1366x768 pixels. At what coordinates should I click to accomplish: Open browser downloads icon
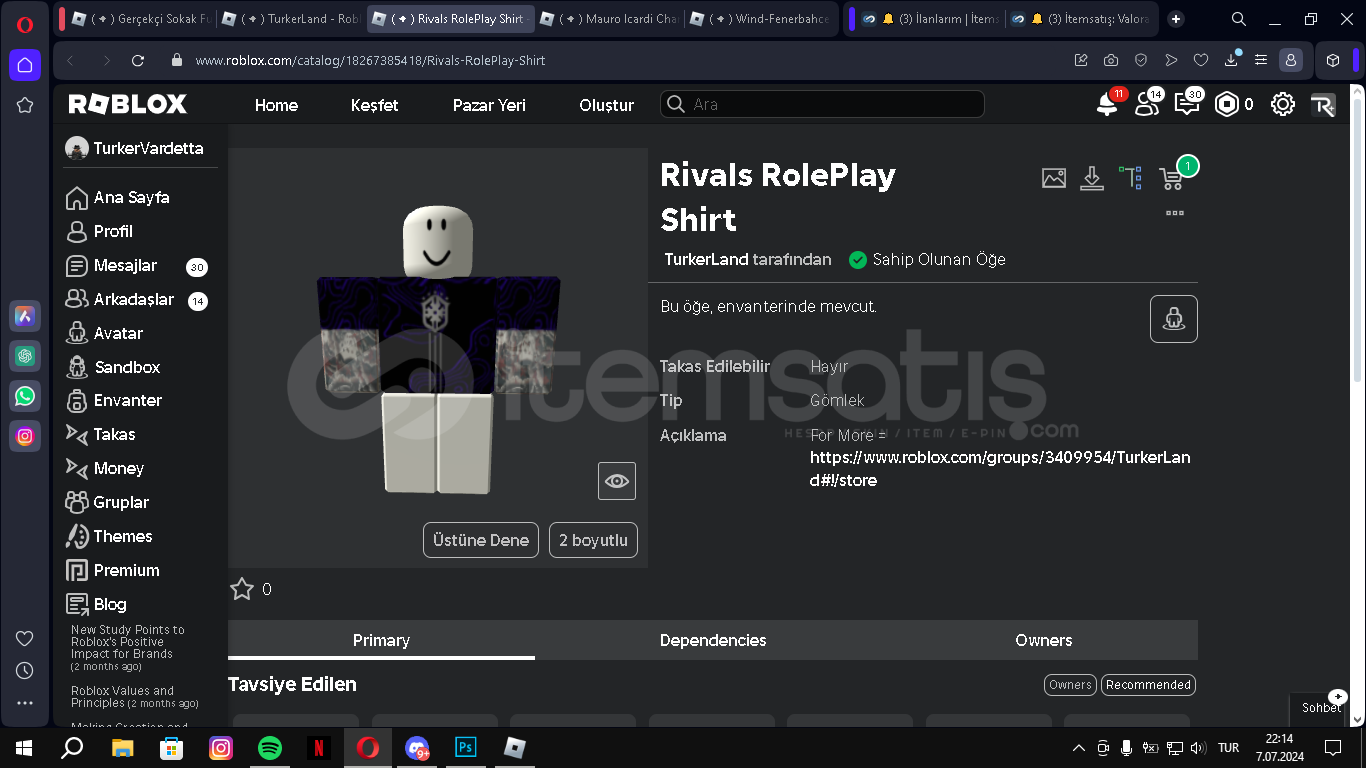1231,60
